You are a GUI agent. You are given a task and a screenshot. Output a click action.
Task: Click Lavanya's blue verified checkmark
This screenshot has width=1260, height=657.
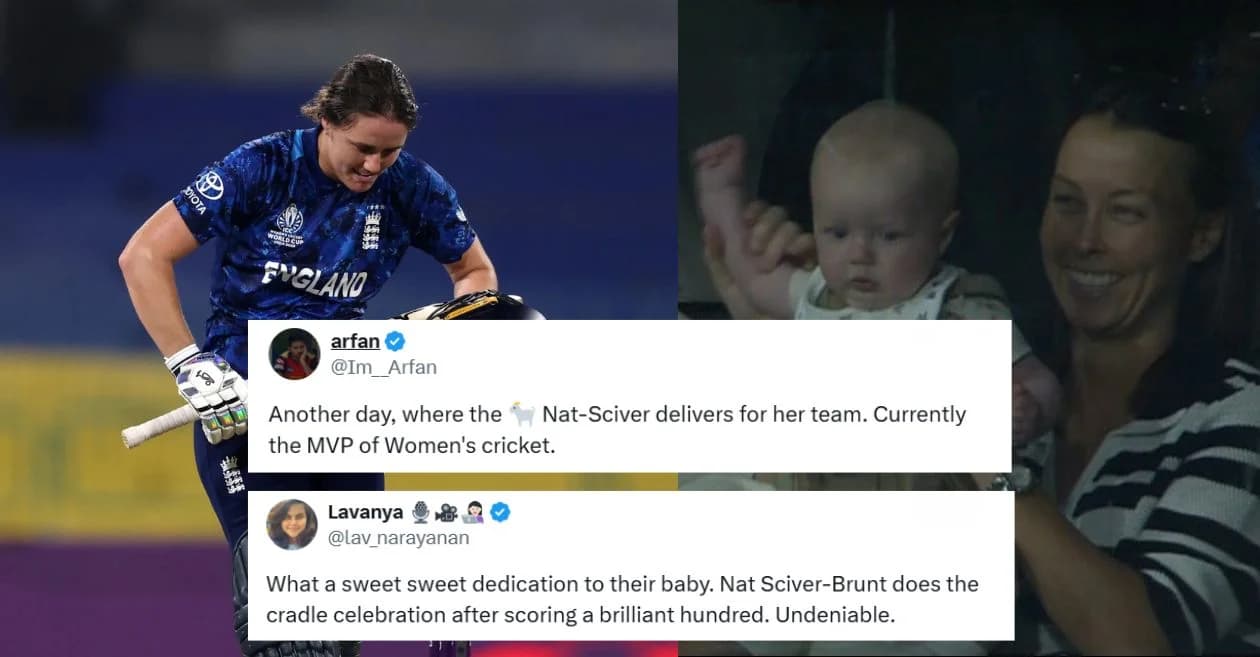point(500,512)
